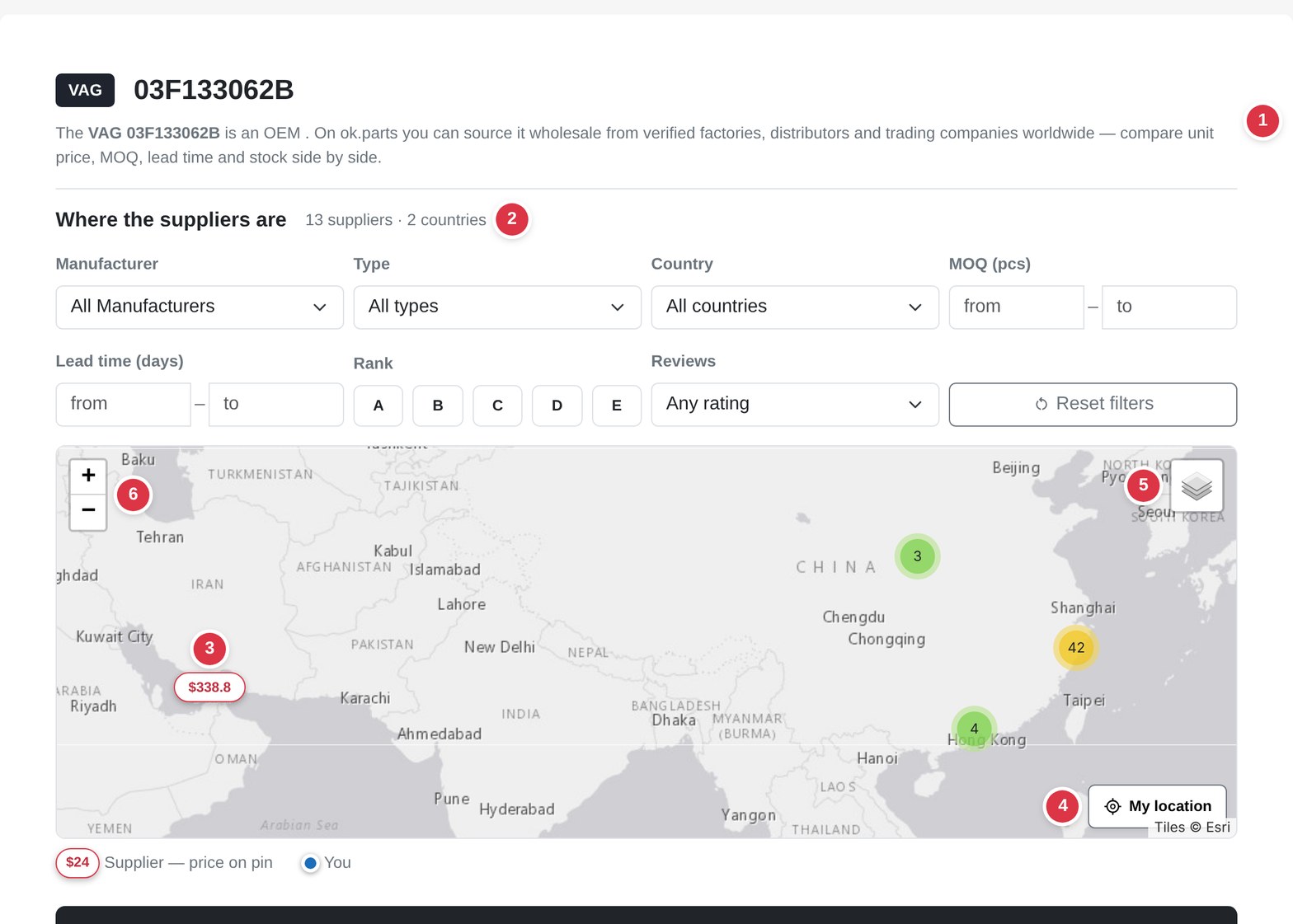The height and width of the screenshot is (924, 1293).
Task: Click the 03F133062B part number heading
Action: pyautogui.click(x=214, y=90)
